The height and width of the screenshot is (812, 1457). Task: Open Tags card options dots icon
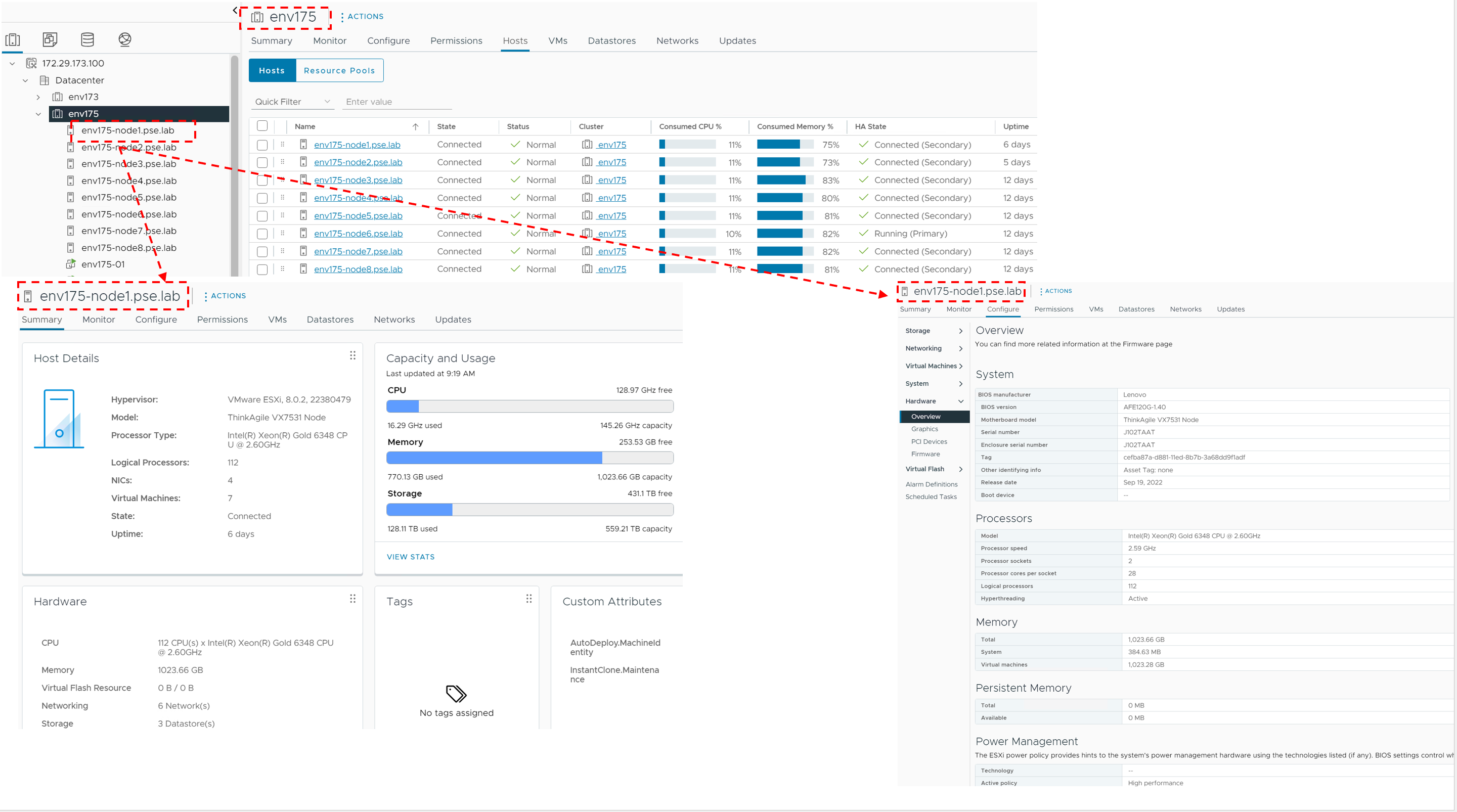(x=529, y=598)
